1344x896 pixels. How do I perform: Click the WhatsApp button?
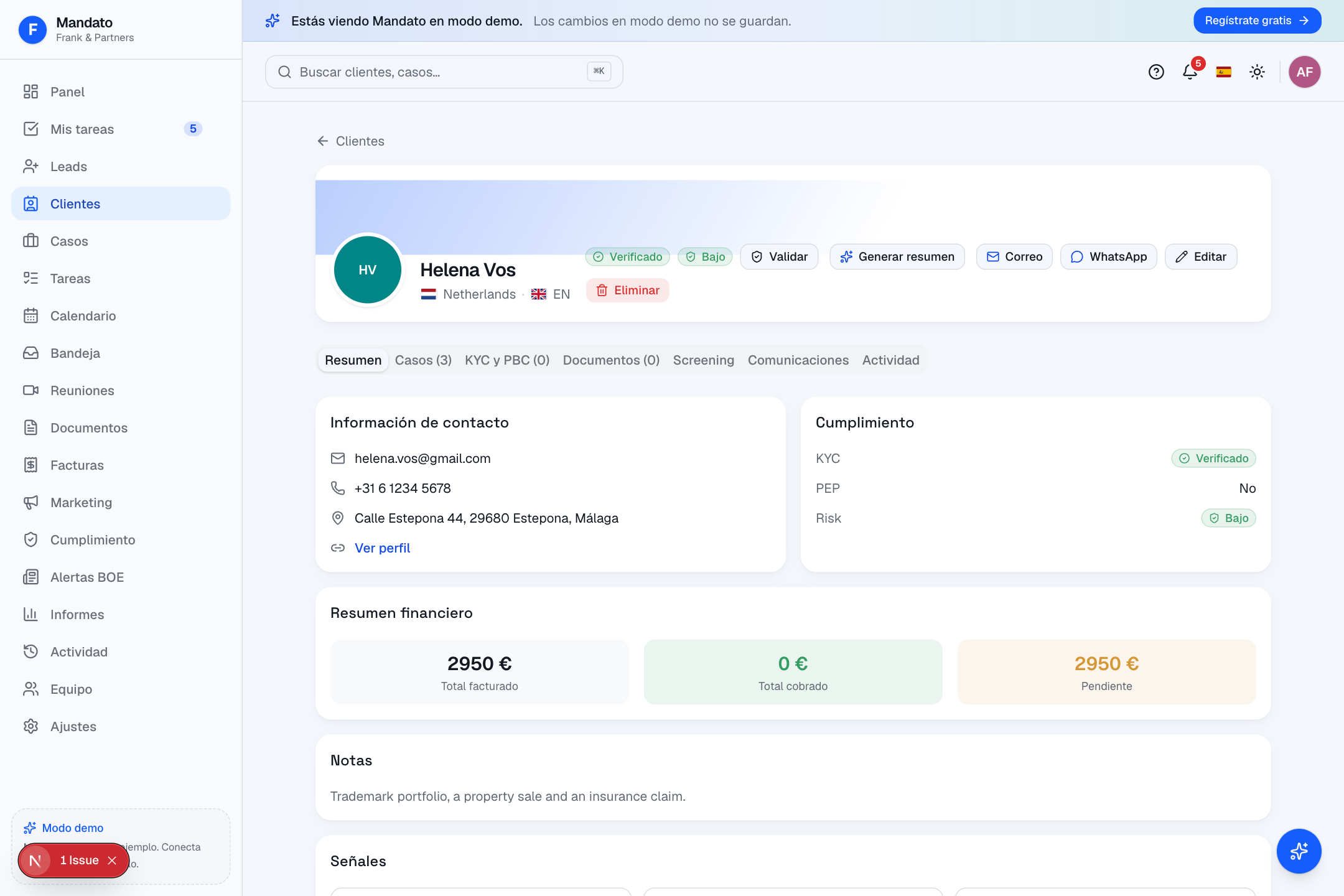1109,257
